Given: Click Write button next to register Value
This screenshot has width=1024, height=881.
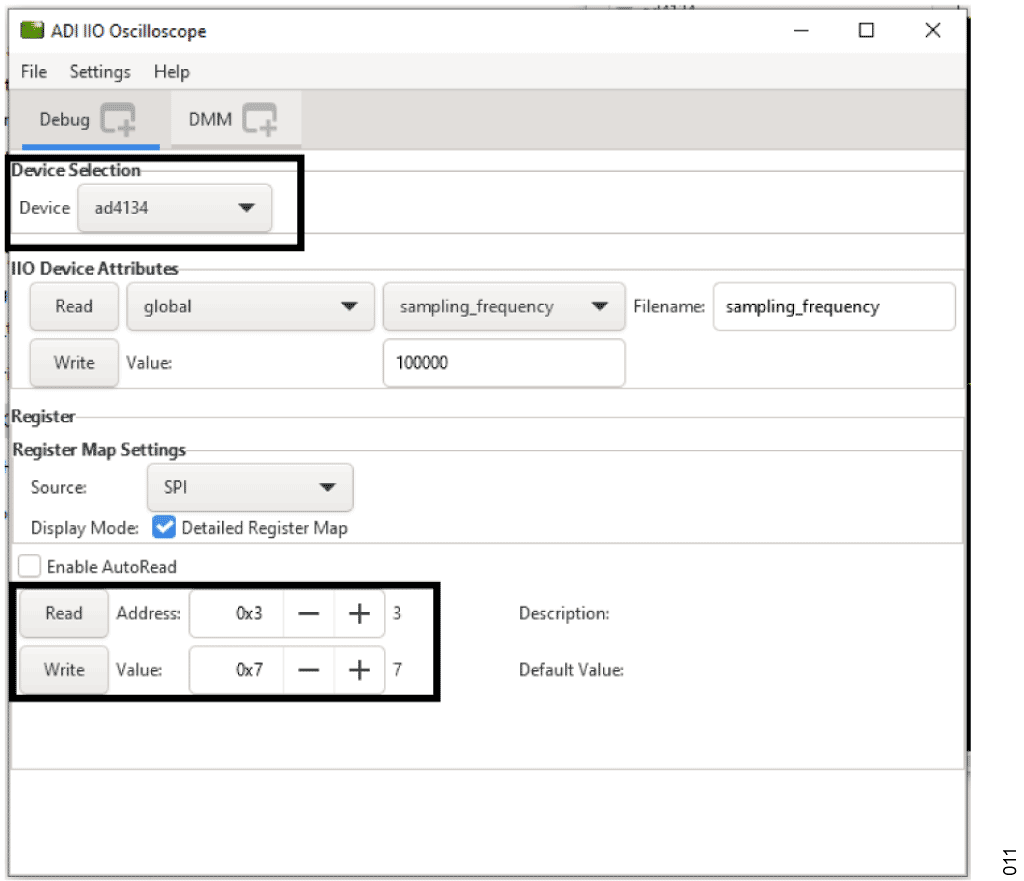Looking at the screenshot, I should pos(64,670).
